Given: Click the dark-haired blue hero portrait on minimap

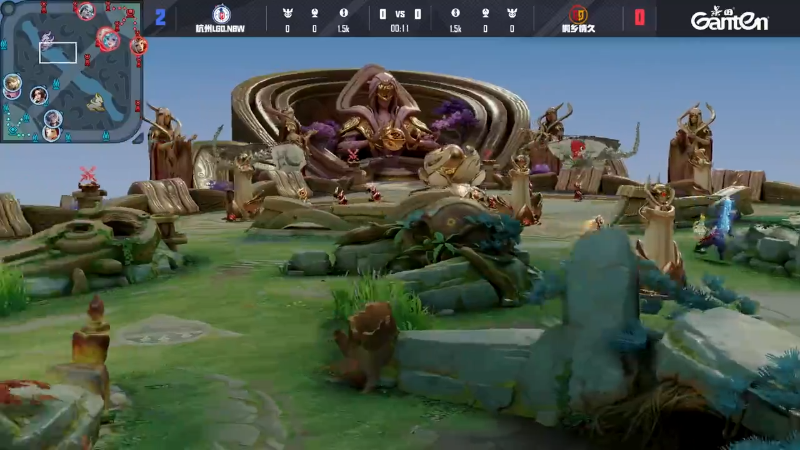Looking at the screenshot, I should [39, 95].
